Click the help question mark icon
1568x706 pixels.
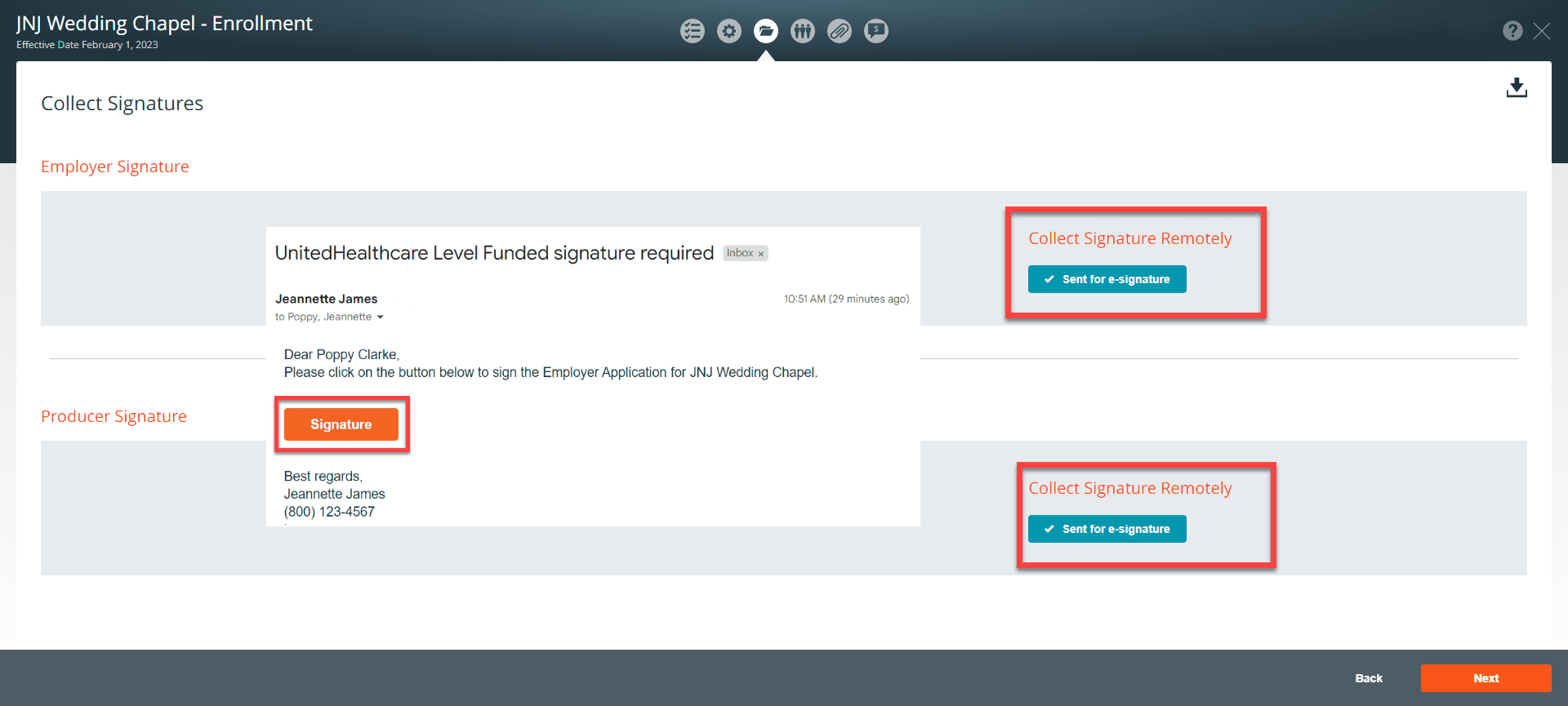point(1512,31)
